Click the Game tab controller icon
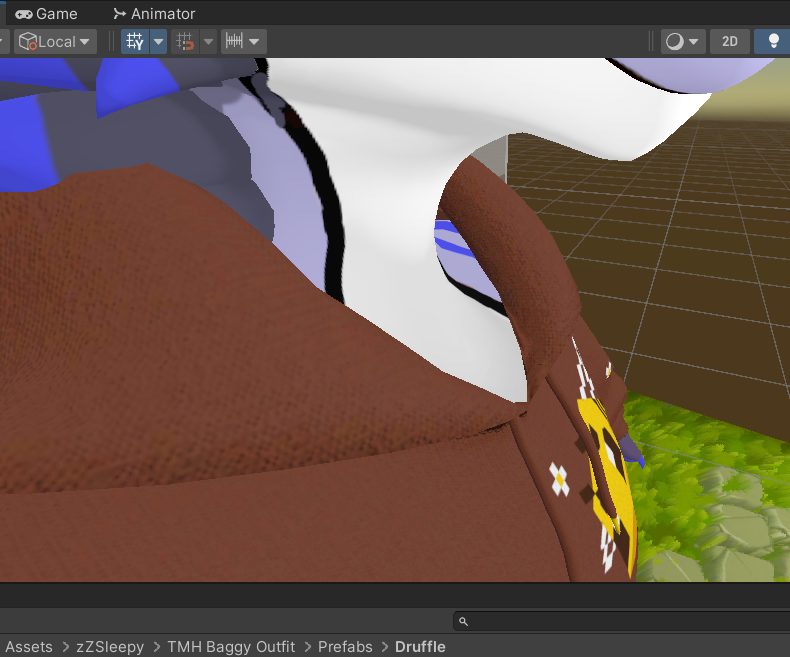Image resolution: width=790 pixels, height=657 pixels. click(24, 14)
